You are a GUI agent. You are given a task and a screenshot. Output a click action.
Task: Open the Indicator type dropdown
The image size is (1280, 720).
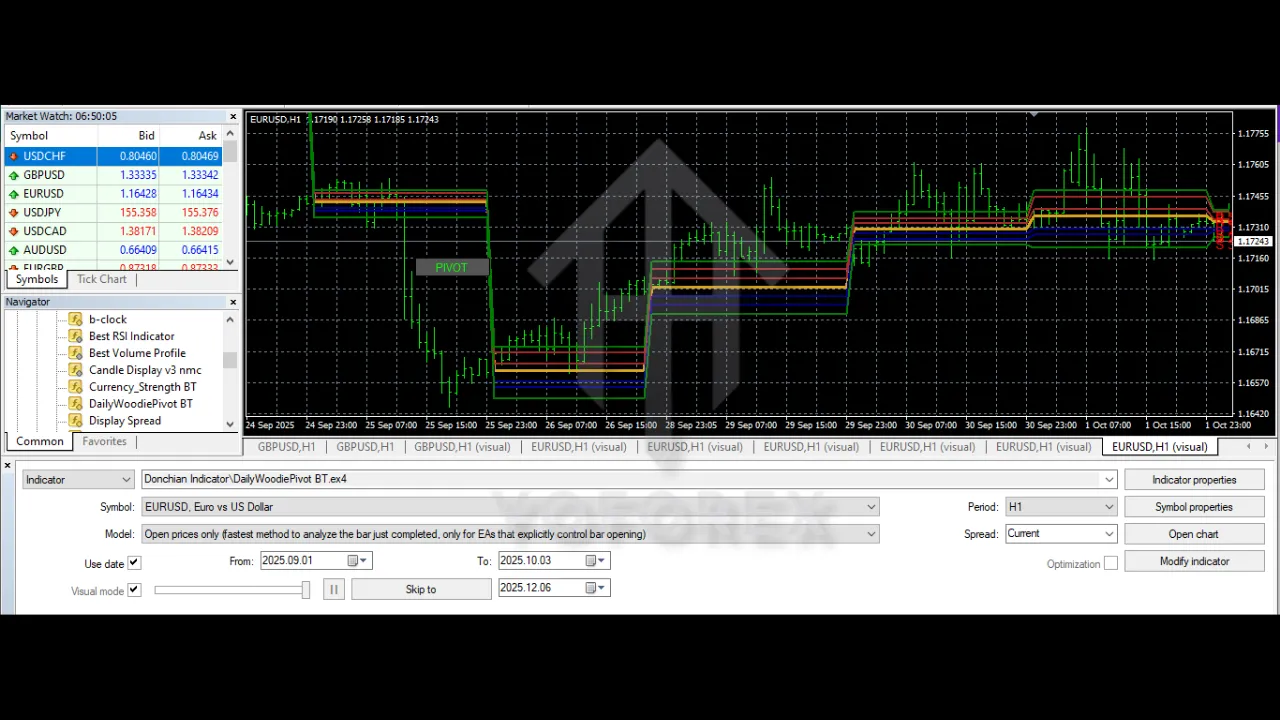click(x=78, y=480)
